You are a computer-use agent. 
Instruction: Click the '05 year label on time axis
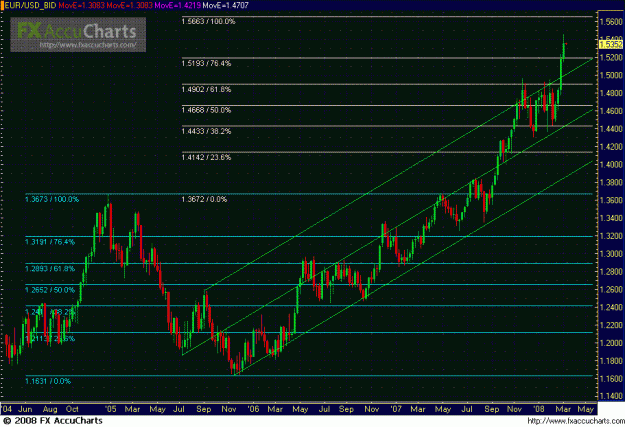coord(110,409)
